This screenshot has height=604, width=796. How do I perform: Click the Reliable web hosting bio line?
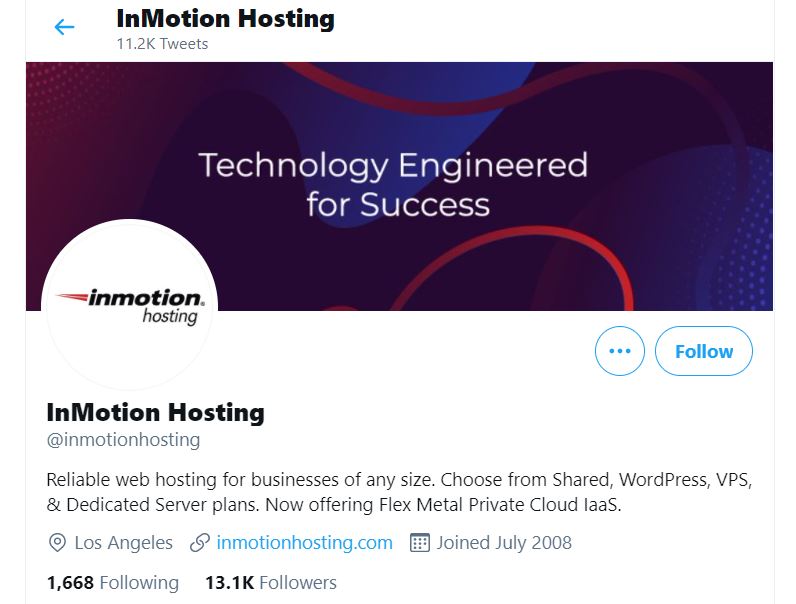(240, 479)
